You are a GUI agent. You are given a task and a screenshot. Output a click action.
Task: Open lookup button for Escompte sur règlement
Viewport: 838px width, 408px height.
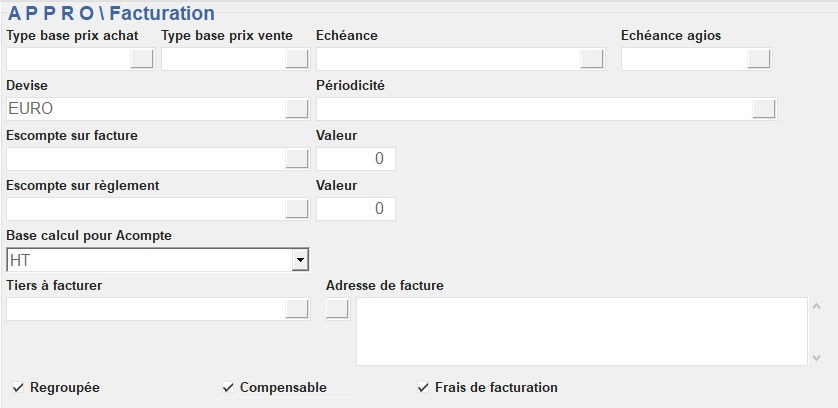coord(297,209)
